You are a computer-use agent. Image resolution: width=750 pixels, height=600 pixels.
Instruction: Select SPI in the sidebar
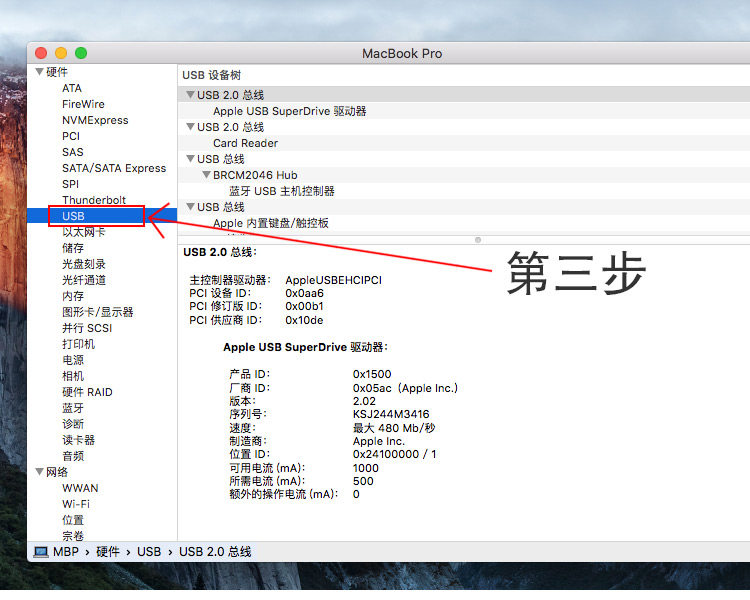point(70,184)
